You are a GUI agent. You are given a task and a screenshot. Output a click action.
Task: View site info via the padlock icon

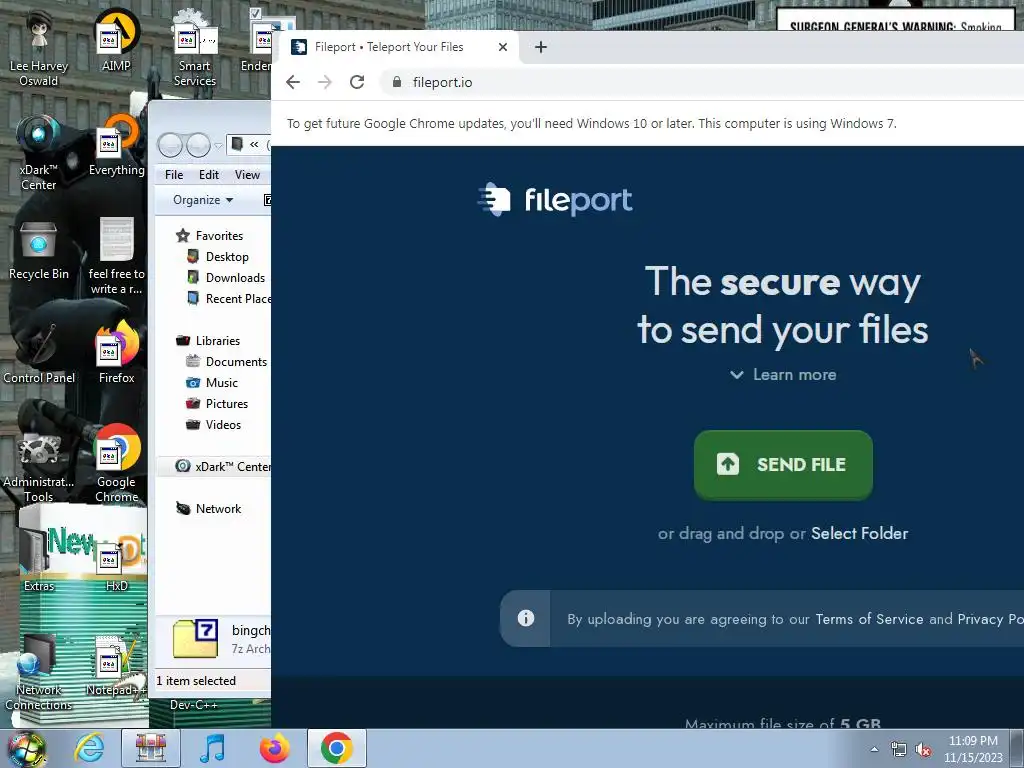point(396,82)
